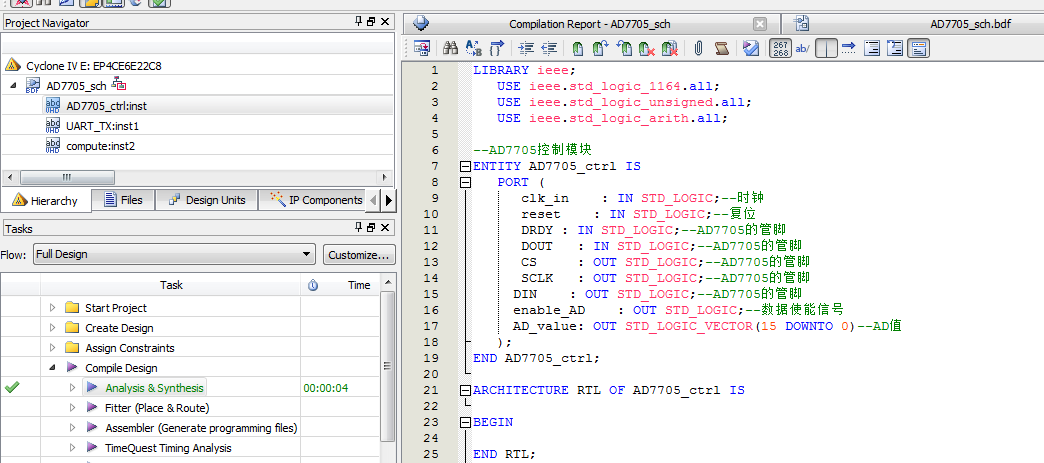Toggle the rightmost highlighted editor toolbar button

point(918,47)
